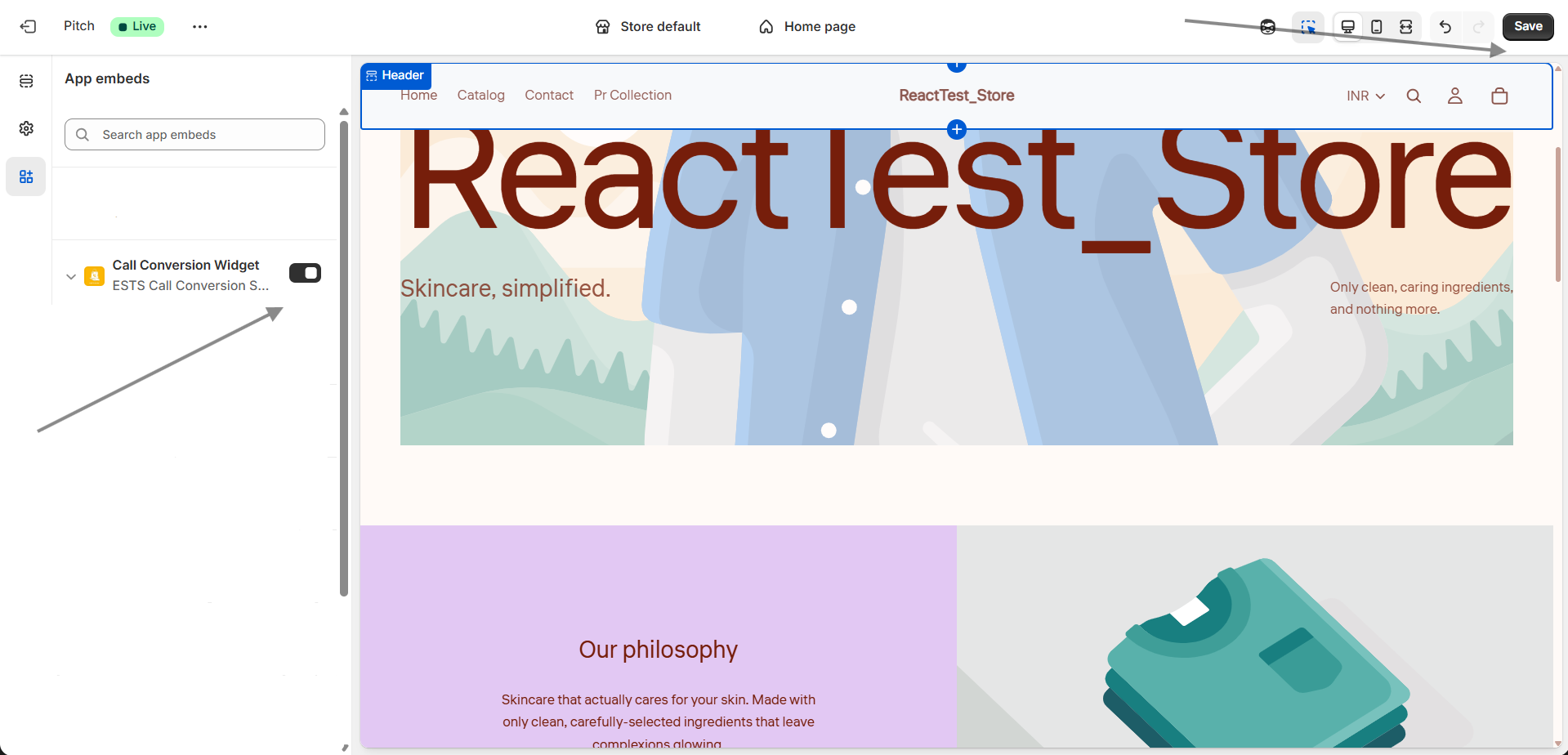This screenshot has width=1568, height=755.
Task: Exit the theme editor via back icon
Action: coord(28,26)
